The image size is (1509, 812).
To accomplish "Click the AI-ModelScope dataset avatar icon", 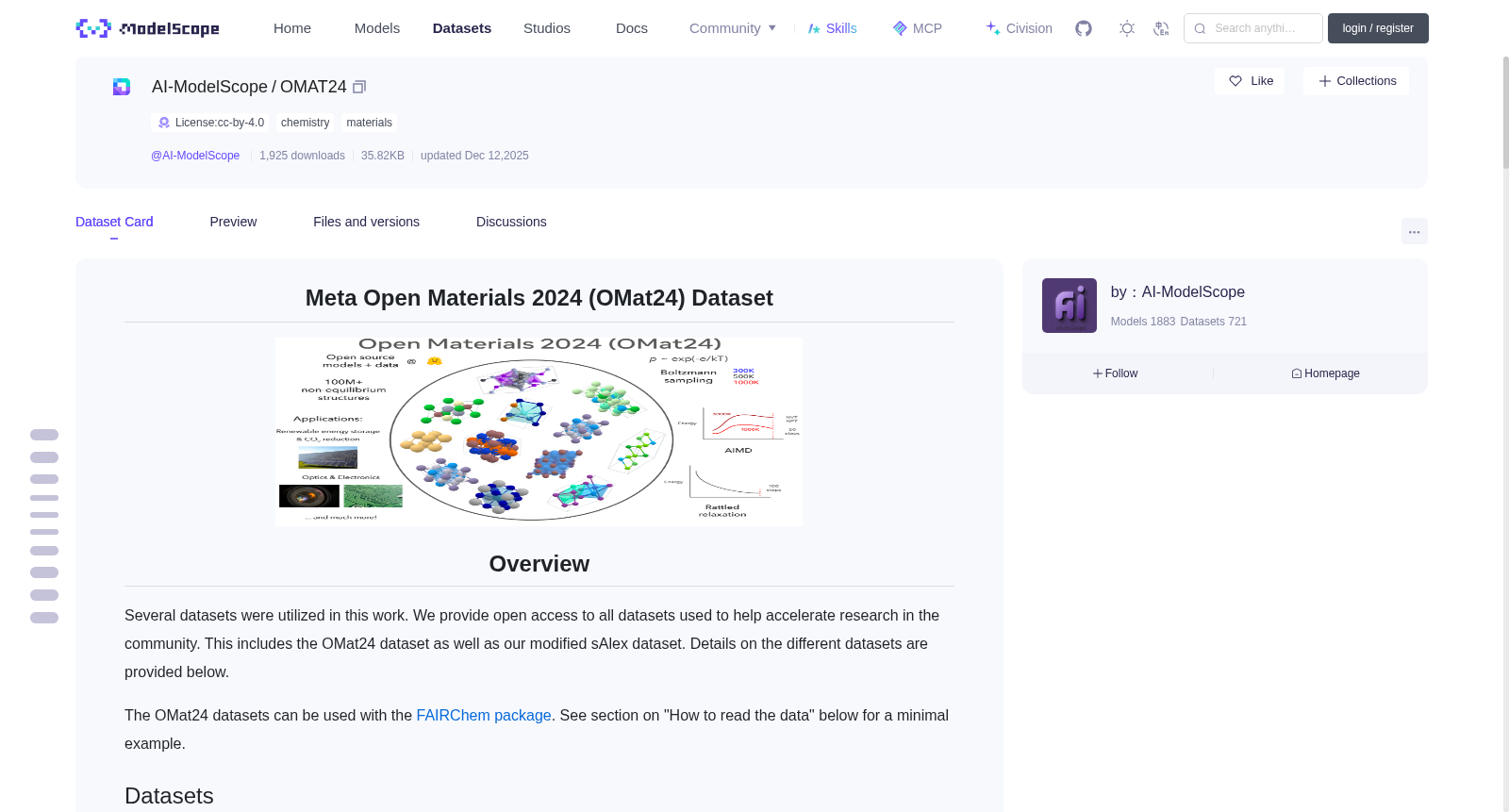I will tap(122, 87).
